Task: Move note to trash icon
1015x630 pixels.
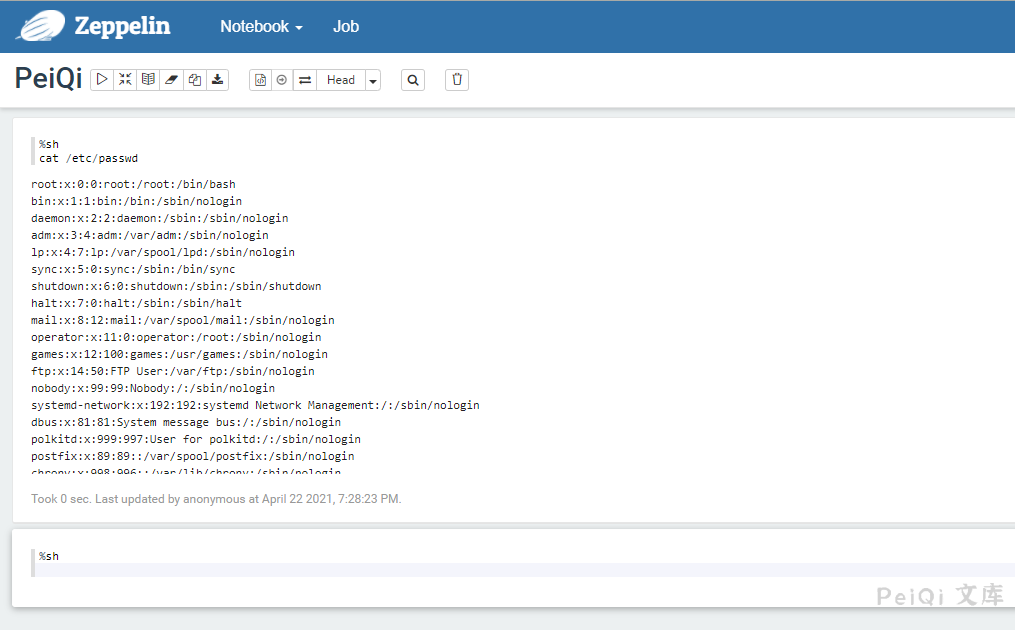Action: pyautogui.click(x=457, y=80)
